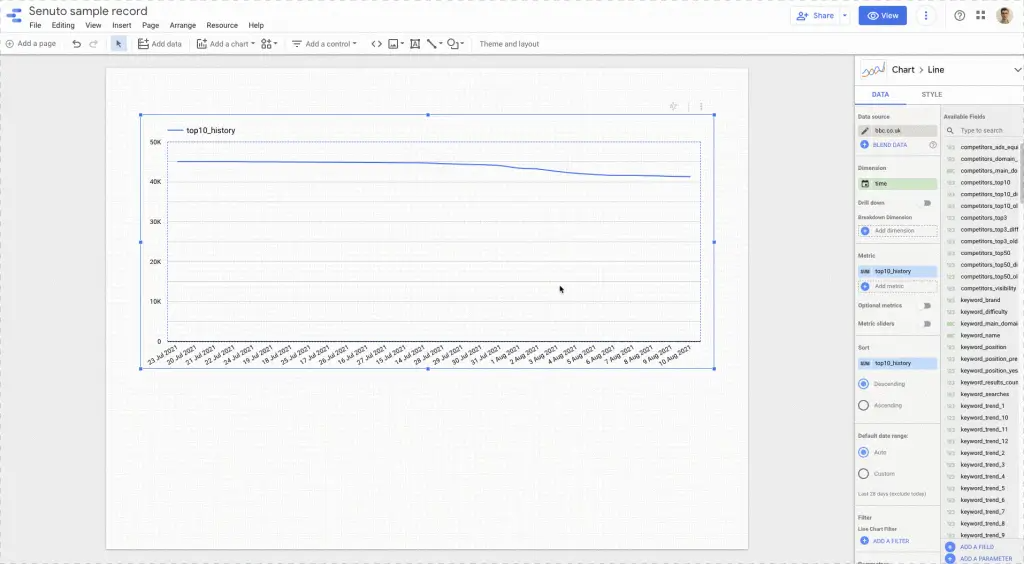Image resolution: width=1024 pixels, height=564 pixels.
Task: Open the Help menu
Action: point(256,25)
